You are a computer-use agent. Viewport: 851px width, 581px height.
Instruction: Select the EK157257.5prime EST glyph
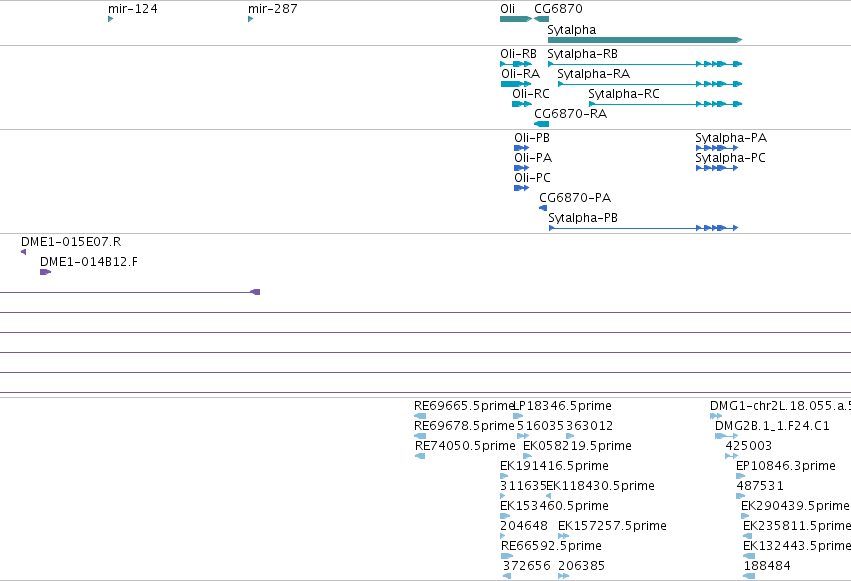(x=563, y=537)
